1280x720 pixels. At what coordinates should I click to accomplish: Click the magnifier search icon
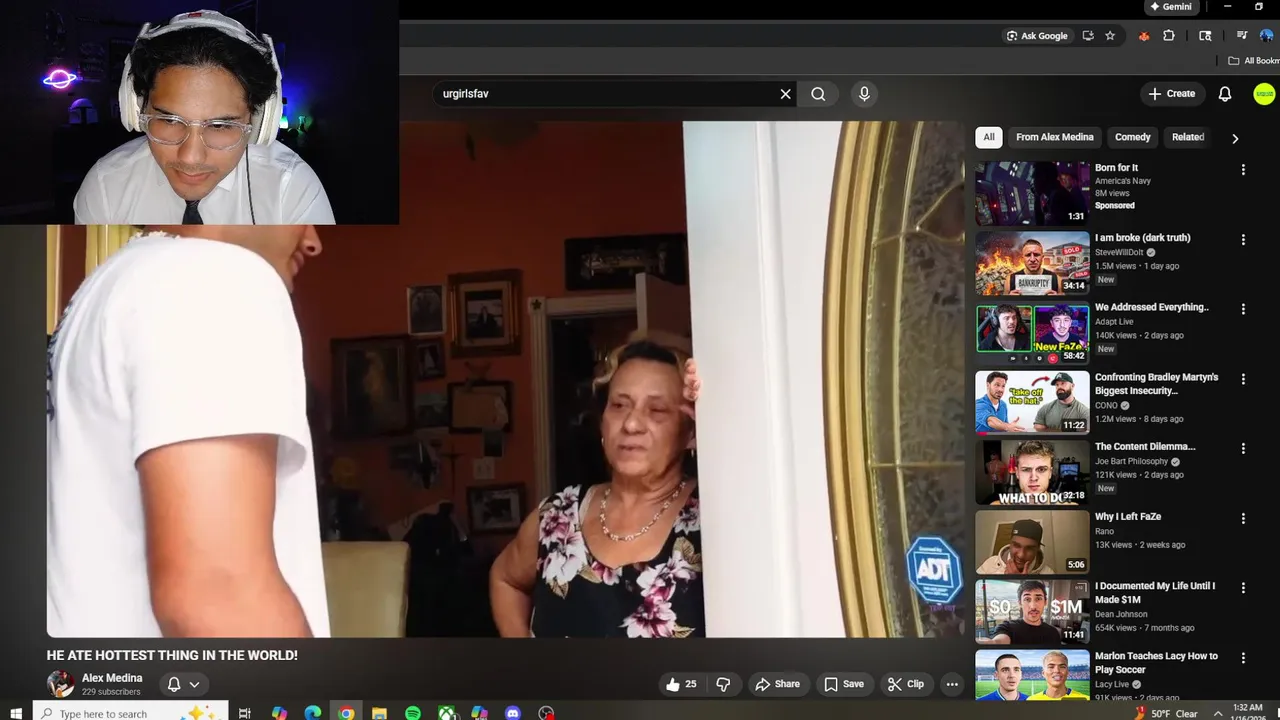point(818,94)
